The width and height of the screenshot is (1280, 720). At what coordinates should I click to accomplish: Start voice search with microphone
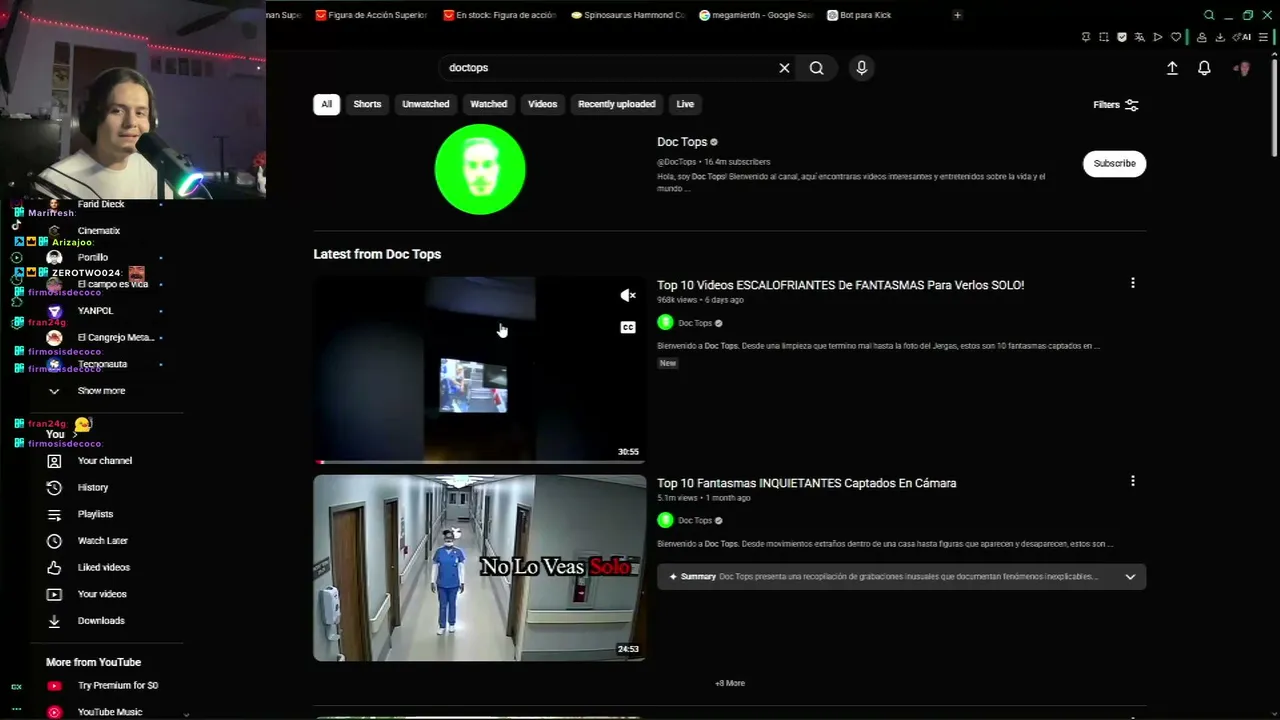(862, 68)
